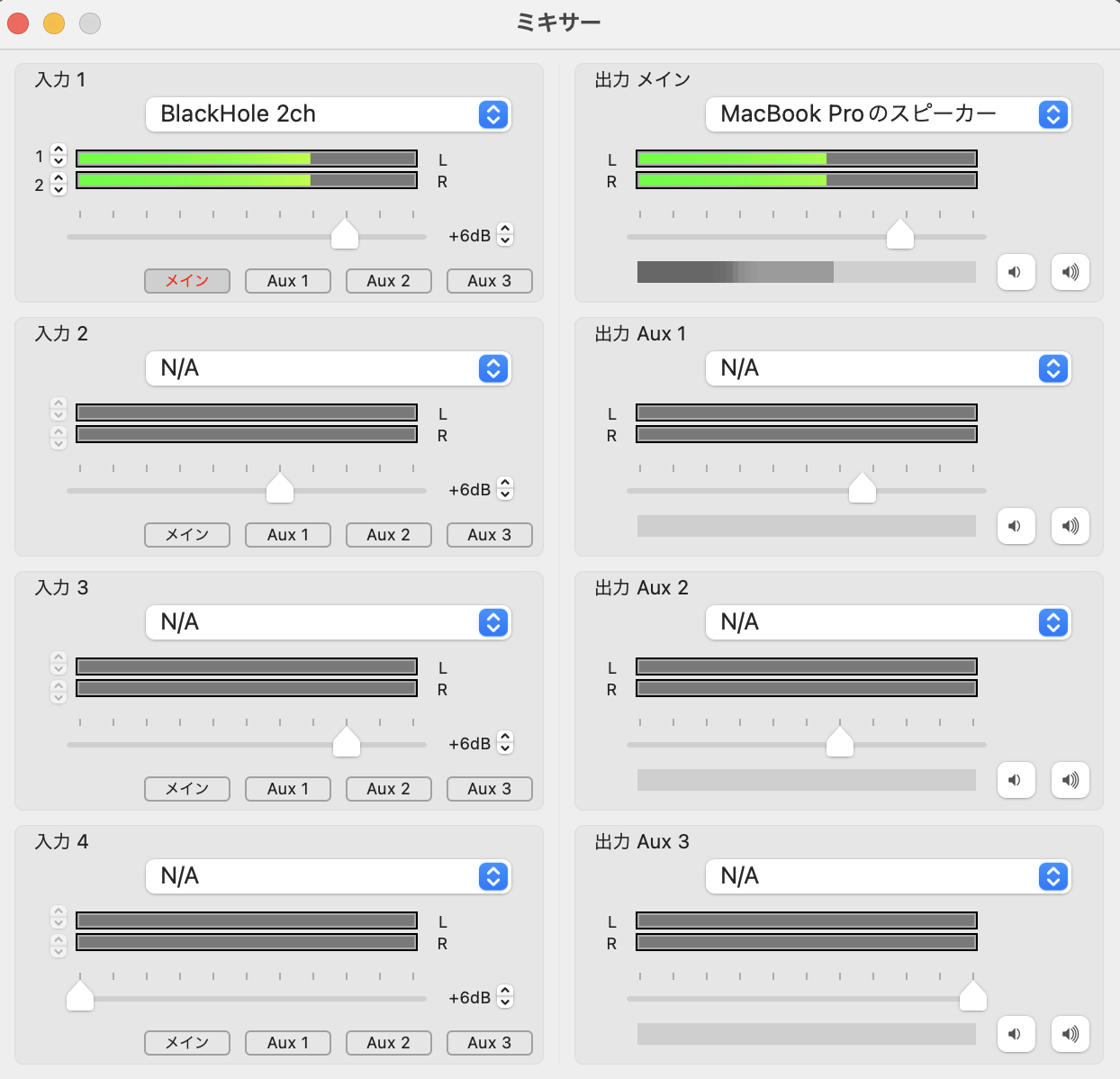Enable Aux 3 routing for 入力 4
The height and width of the screenshot is (1079, 1120).
(489, 1043)
